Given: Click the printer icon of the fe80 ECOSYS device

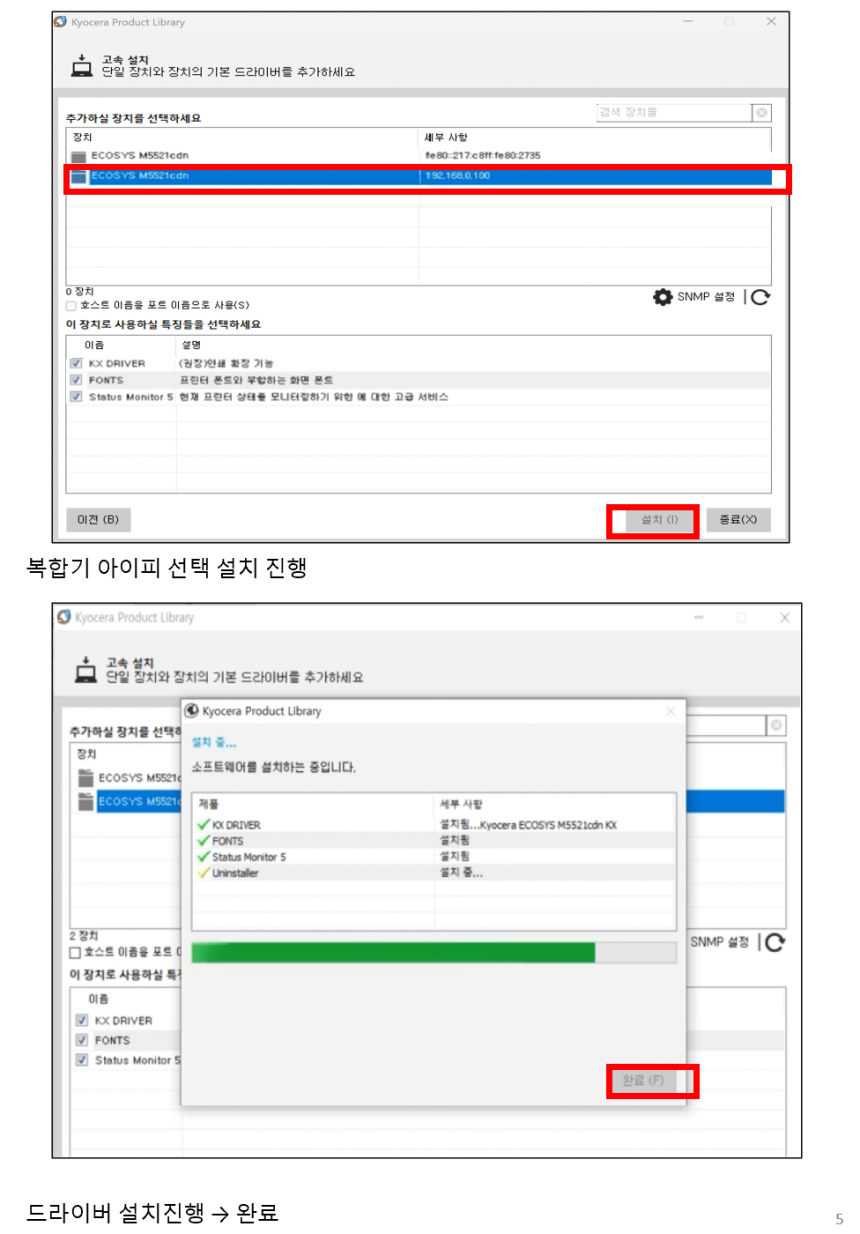Looking at the screenshot, I should pos(78,156).
